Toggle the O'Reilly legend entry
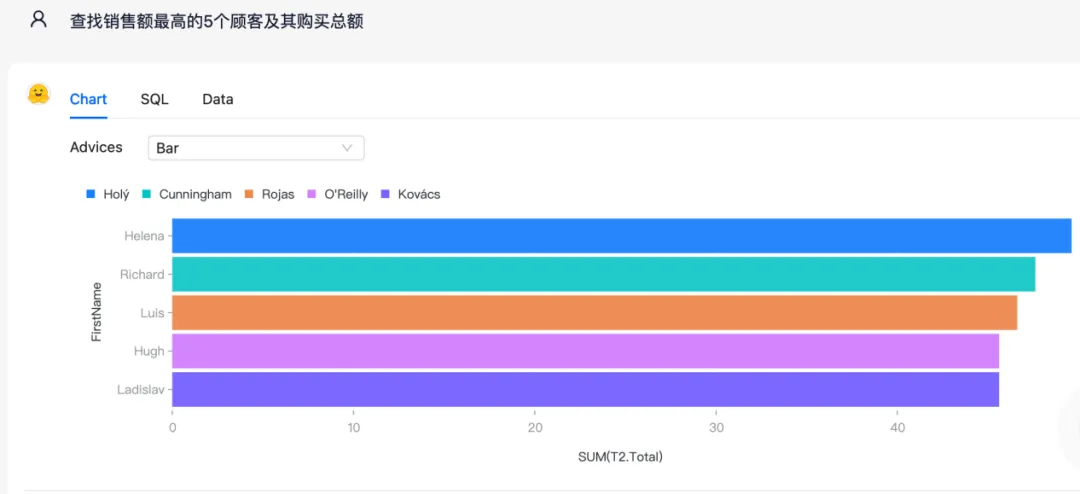 tap(337, 194)
